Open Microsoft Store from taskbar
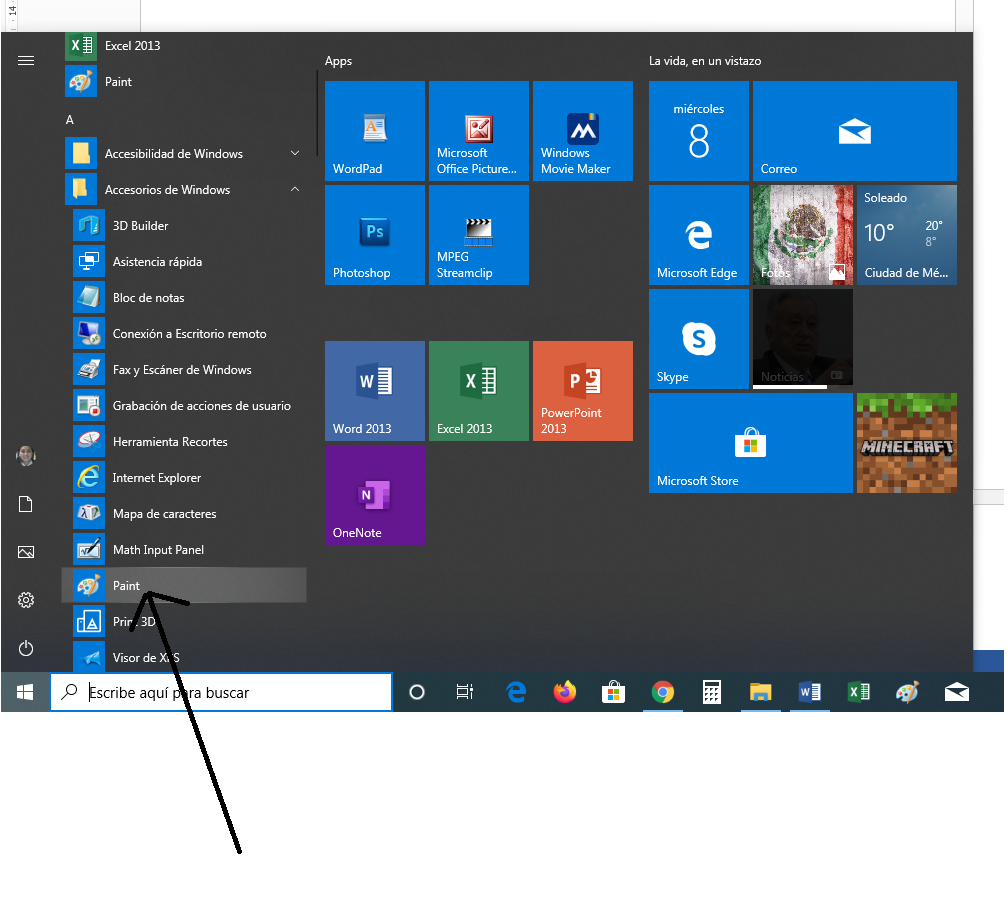This screenshot has width=1008, height=906. [614, 693]
